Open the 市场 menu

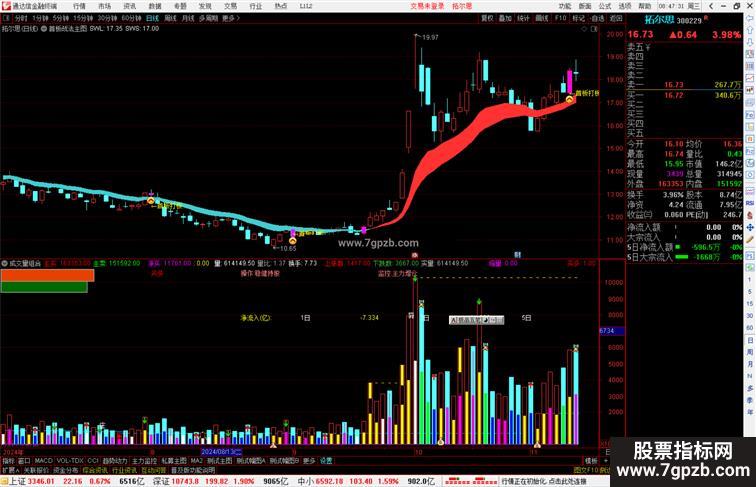(x=105, y=6)
